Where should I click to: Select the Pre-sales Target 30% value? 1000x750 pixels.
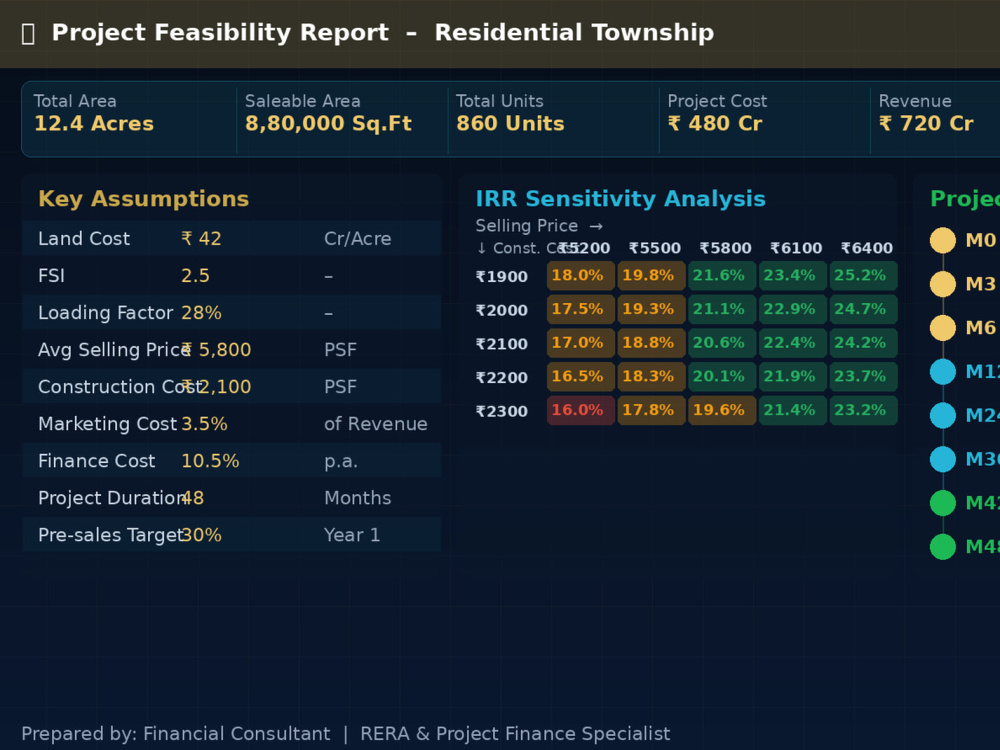[x=202, y=534]
